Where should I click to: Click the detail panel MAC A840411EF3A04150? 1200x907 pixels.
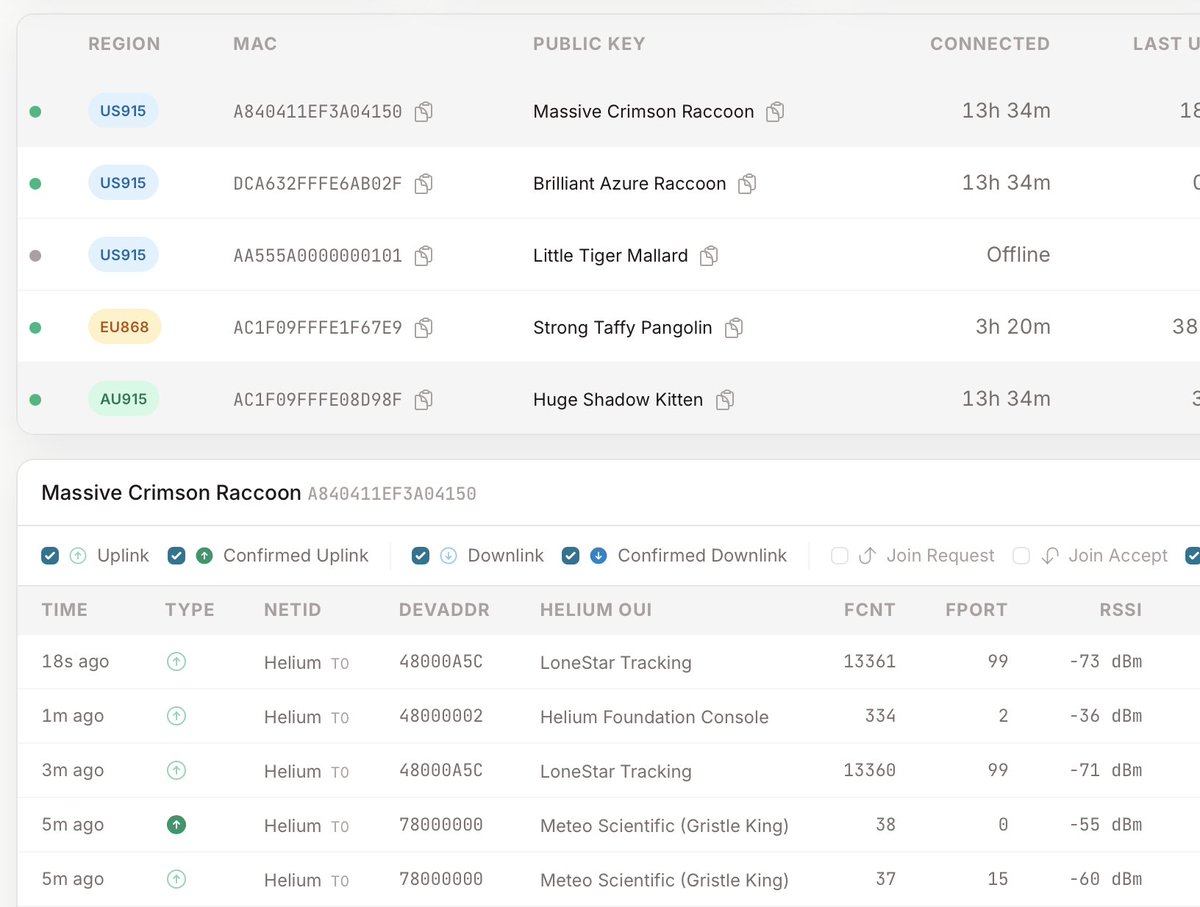[392, 494]
